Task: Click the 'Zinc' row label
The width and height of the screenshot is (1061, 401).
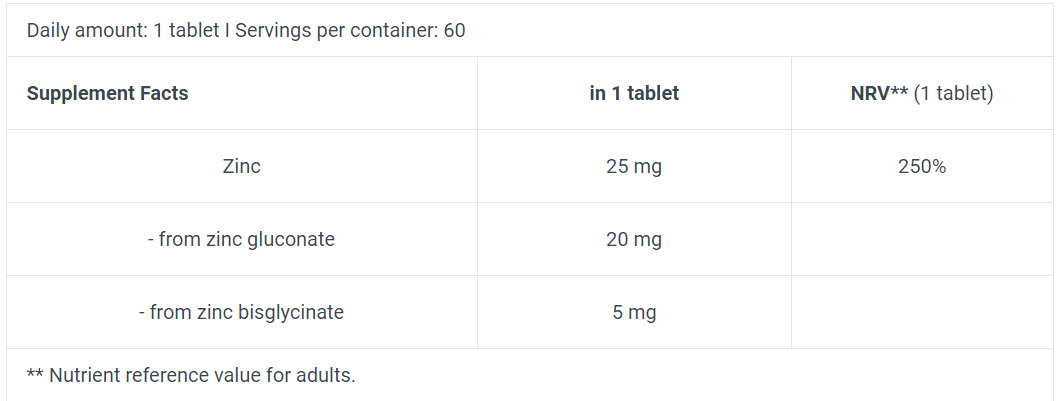Action: (x=242, y=166)
